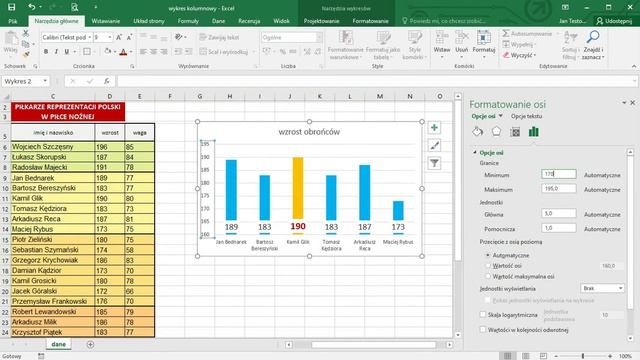Click the red font color button
The image size is (640, 360).
pyautogui.click(x=123, y=51)
